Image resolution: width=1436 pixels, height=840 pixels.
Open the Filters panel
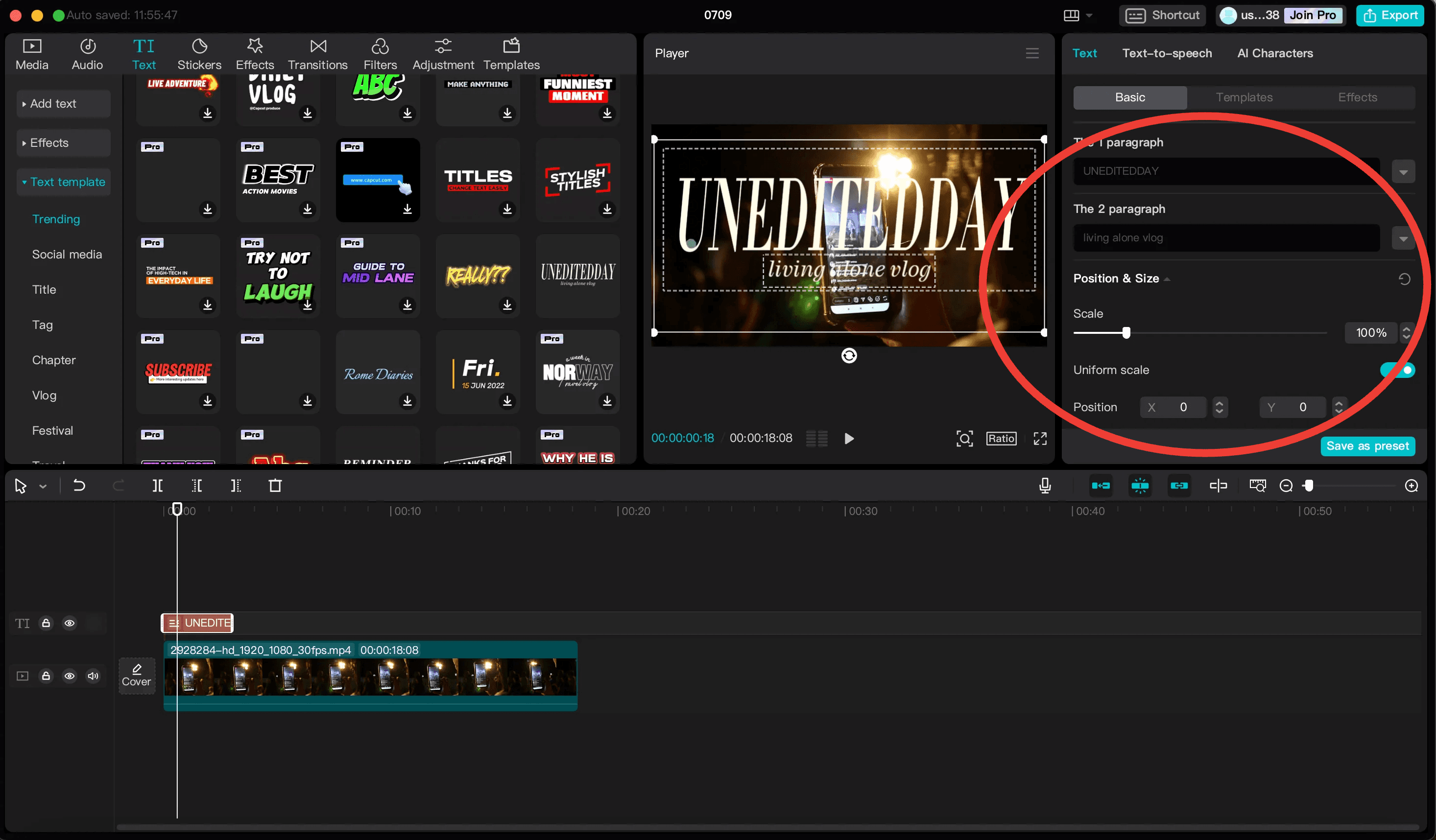click(380, 54)
